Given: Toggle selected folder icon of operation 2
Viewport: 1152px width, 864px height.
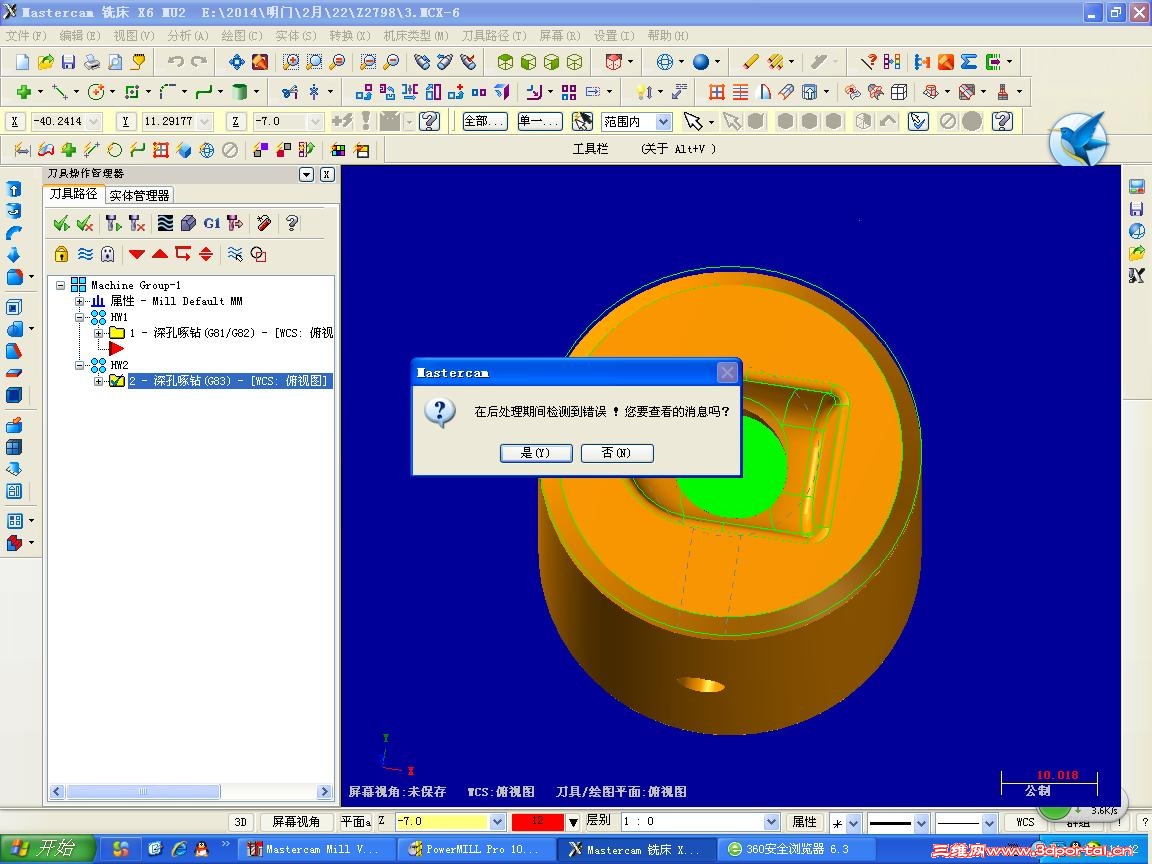Looking at the screenshot, I should click(117, 381).
